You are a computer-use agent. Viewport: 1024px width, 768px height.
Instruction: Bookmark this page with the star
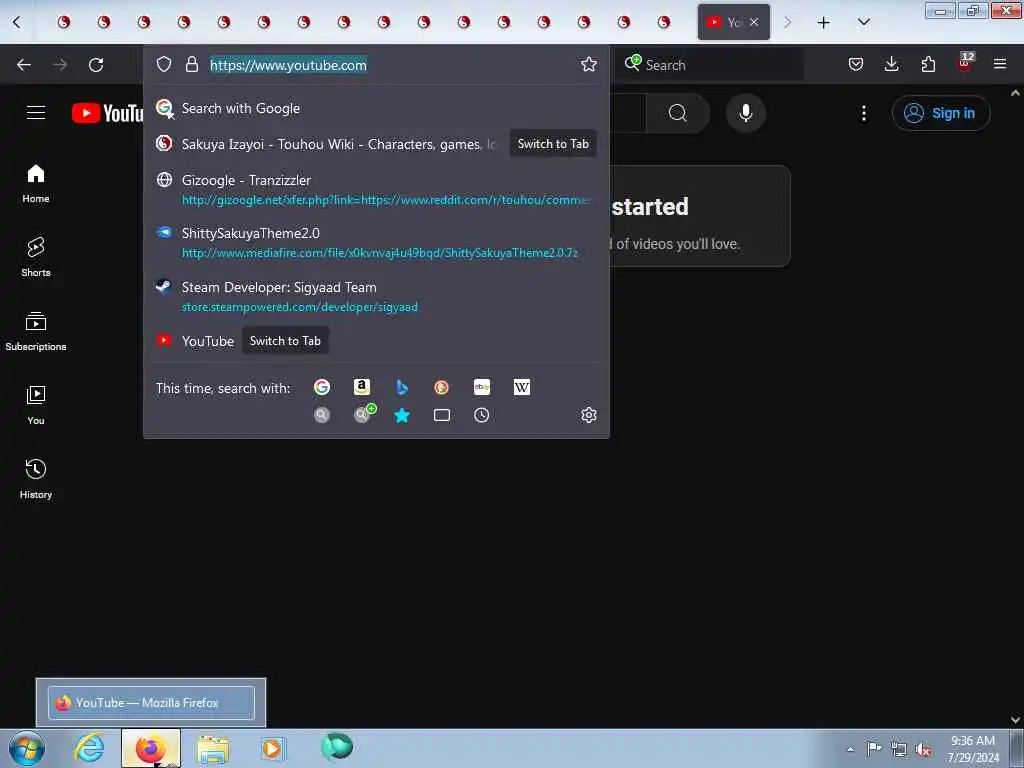click(588, 64)
